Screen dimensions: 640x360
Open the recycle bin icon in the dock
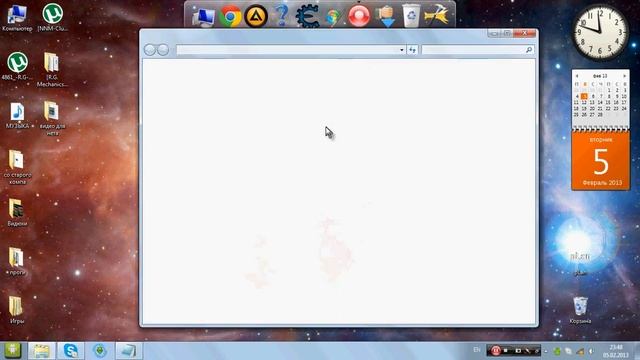[x=411, y=16]
